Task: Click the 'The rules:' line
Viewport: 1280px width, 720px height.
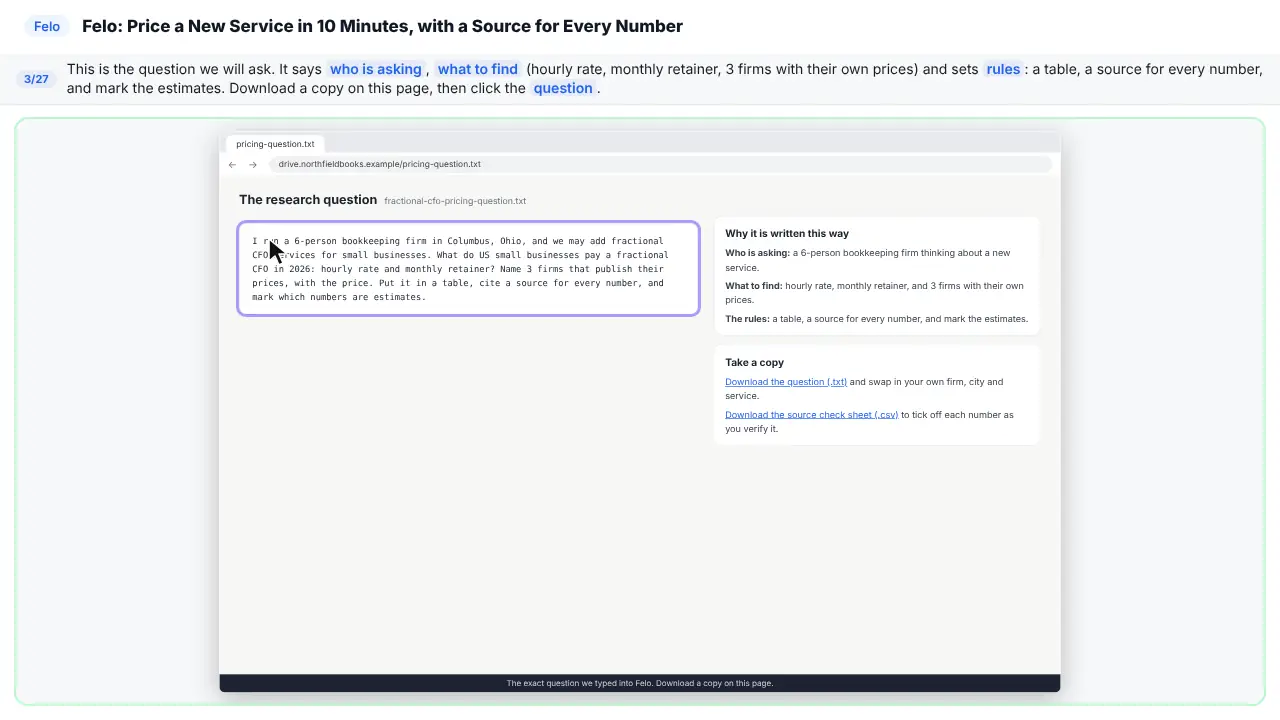Action: pyautogui.click(x=876, y=319)
